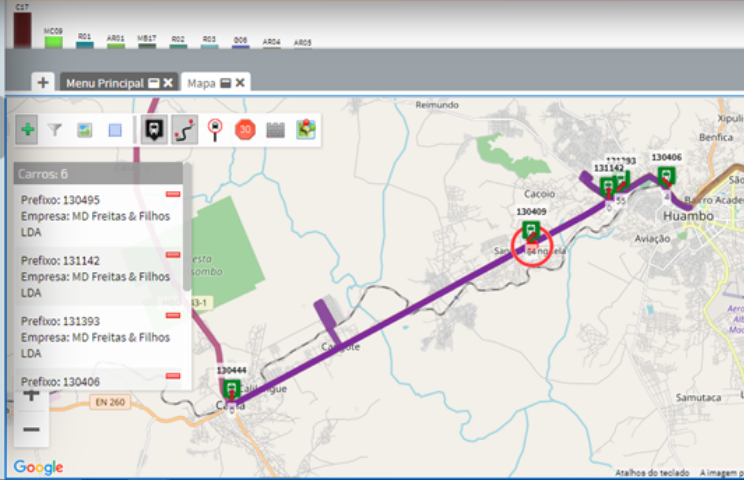Collapse the car 131393 entry
Image resolution: width=744 pixels, height=480 pixels.
172,315
